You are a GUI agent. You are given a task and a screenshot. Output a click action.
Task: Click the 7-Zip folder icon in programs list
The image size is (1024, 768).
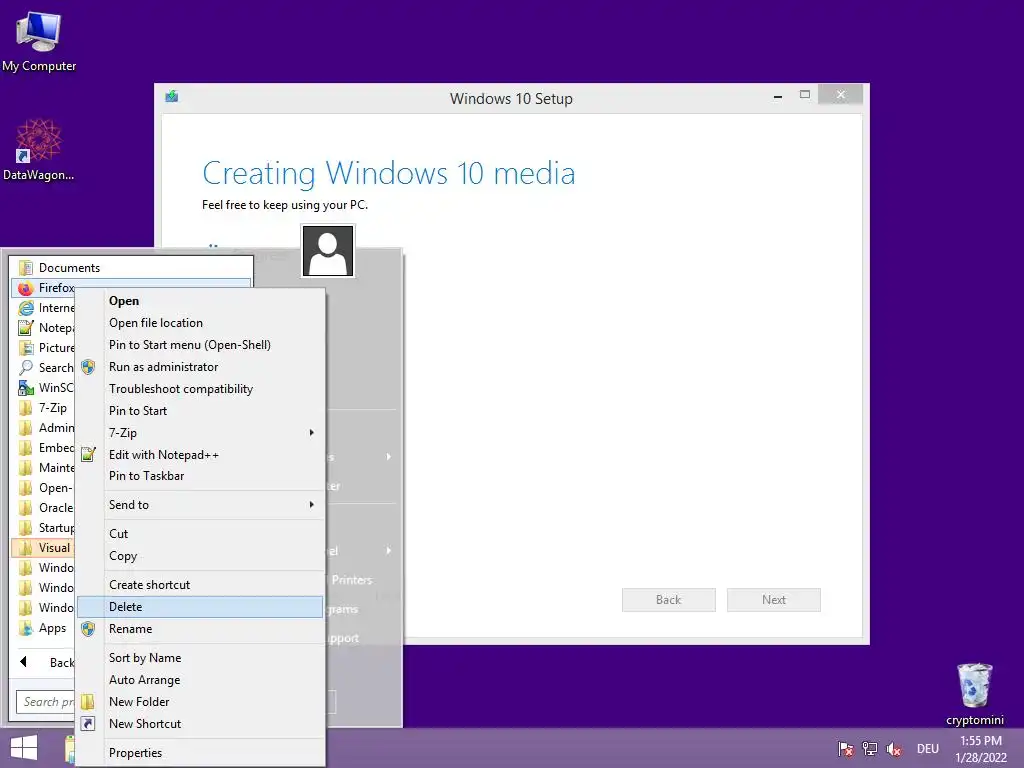(x=25, y=408)
